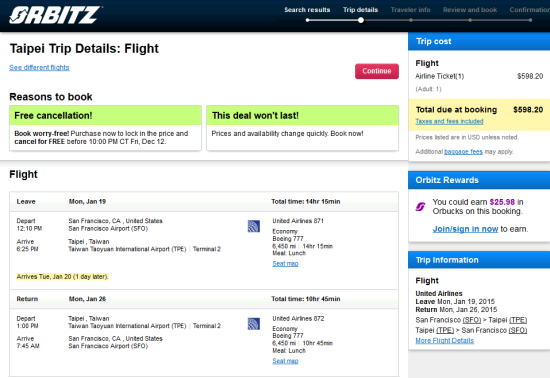Select the Trip details step
This screenshot has height=378, width=550.
point(360,10)
